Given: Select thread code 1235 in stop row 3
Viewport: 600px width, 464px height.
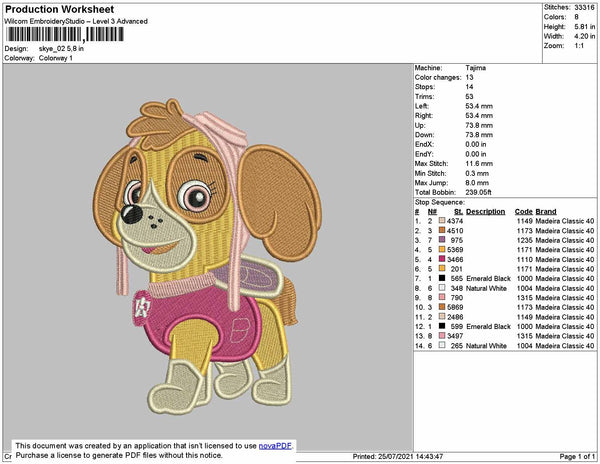Looking at the screenshot, I should coord(525,240).
